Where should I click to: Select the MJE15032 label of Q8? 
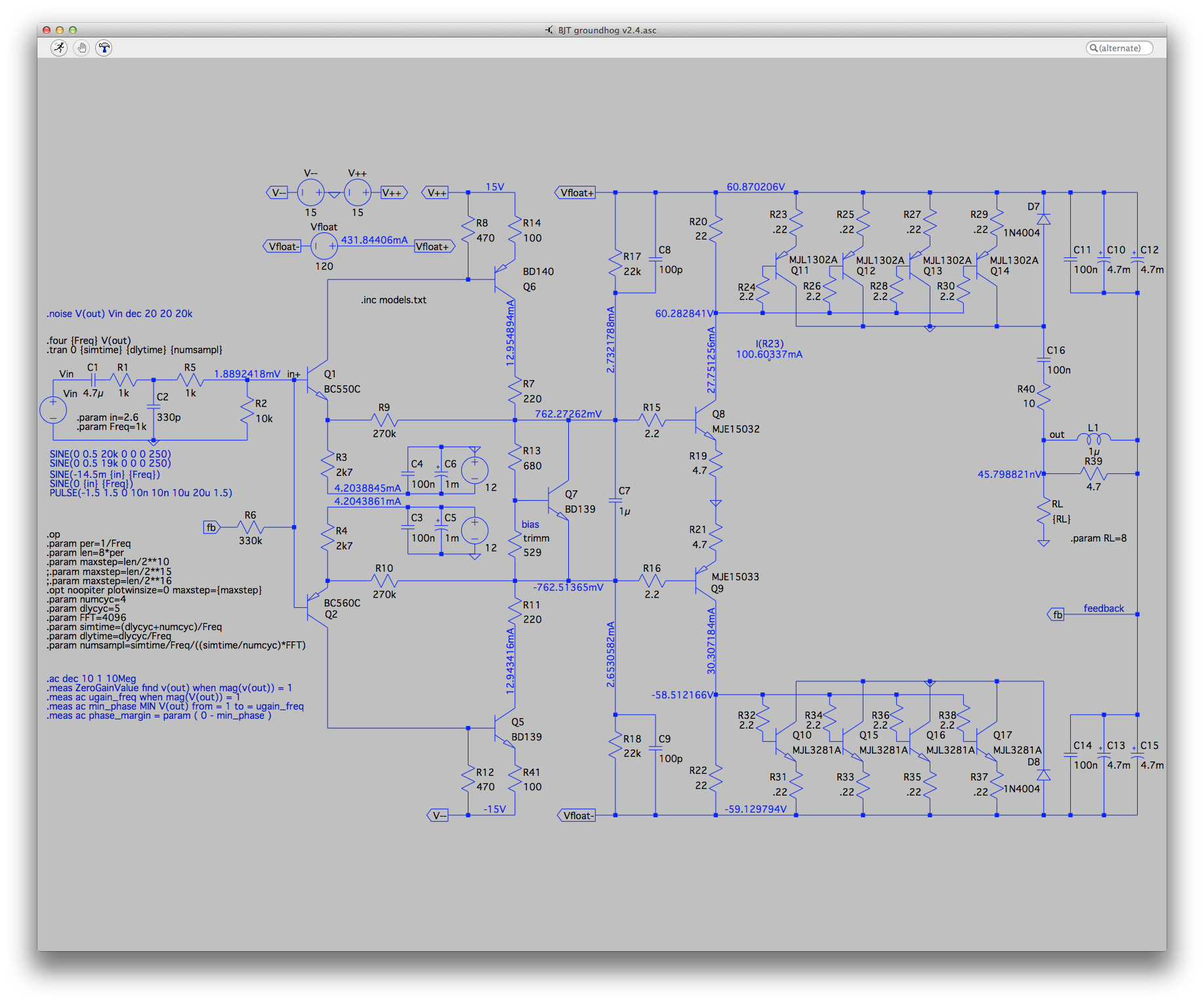[x=736, y=429]
